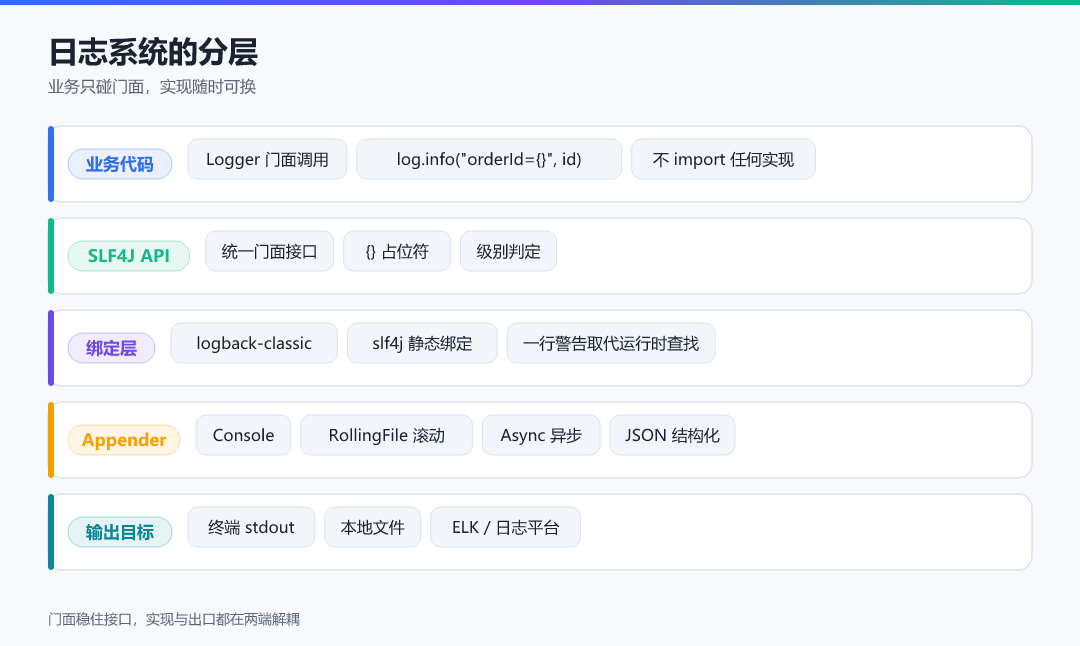Click the 一行警告取代运行时查找 chip
Screen dimensions: 1080x646
(x=611, y=343)
